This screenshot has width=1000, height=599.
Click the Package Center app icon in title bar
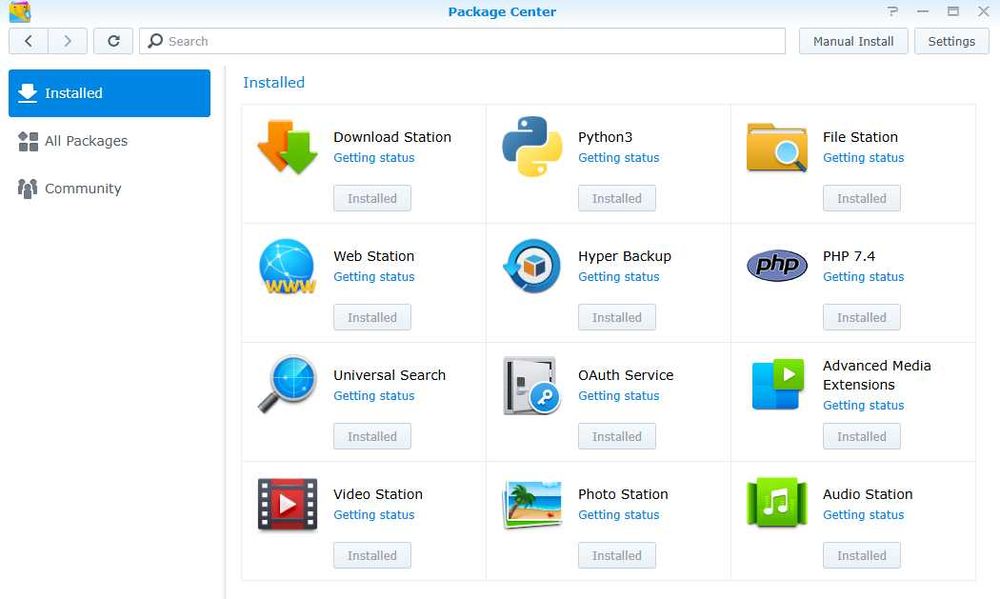coord(20,11)
